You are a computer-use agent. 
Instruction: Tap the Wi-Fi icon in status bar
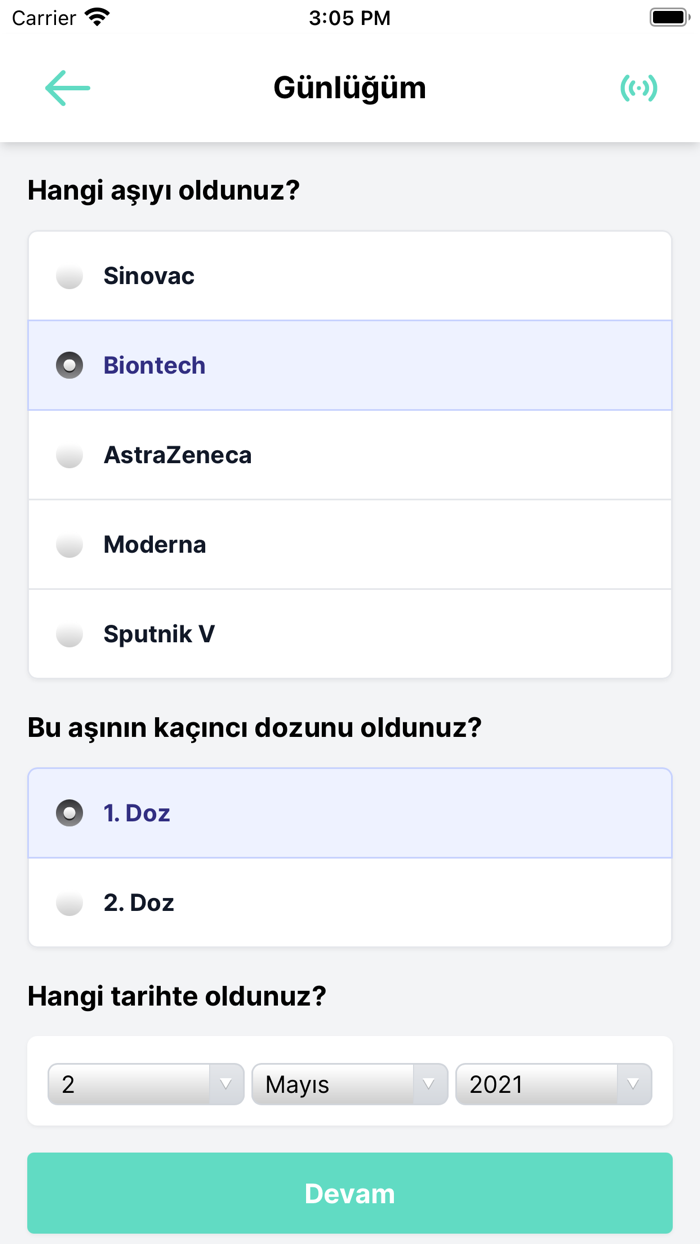point(97,18)
